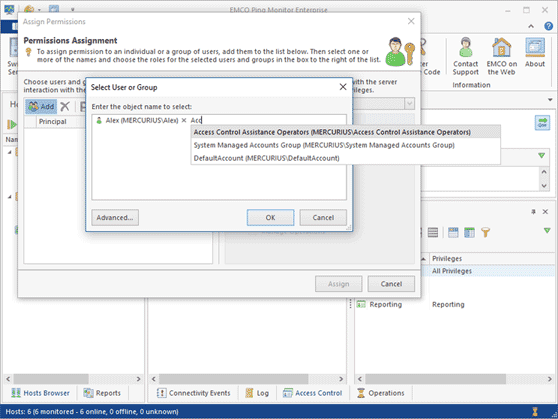Click the Operations pane's right scroll arrow
This screenshot has height=419, width=558.
pos(549,379)
